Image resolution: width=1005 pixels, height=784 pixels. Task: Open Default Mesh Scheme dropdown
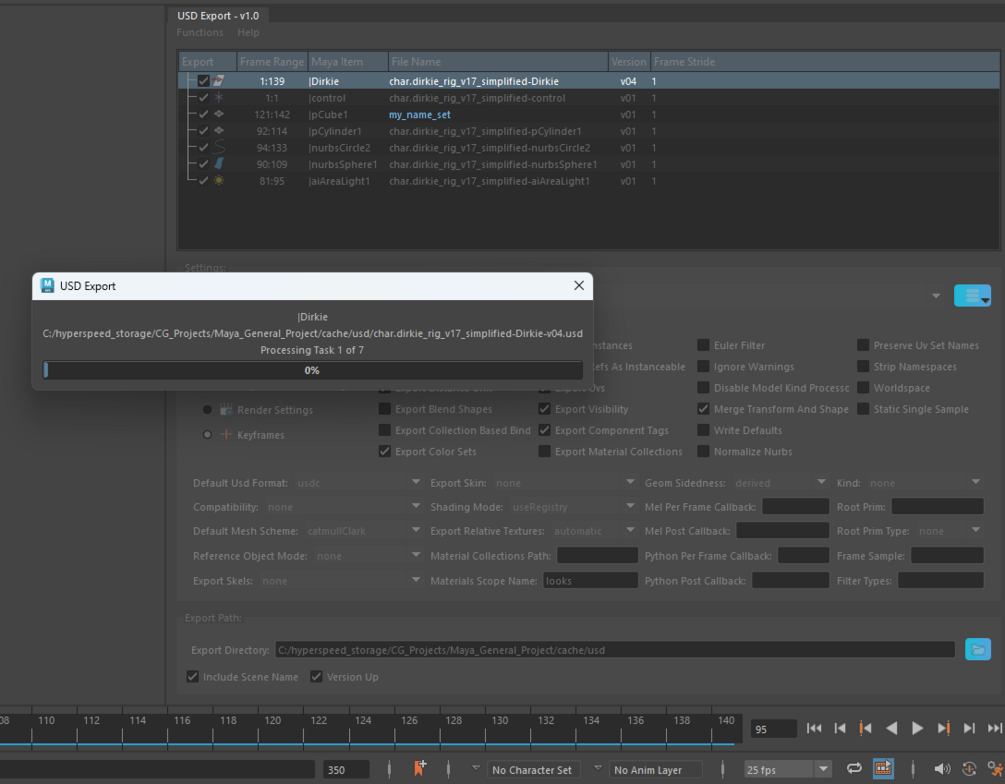coord(363,531)
